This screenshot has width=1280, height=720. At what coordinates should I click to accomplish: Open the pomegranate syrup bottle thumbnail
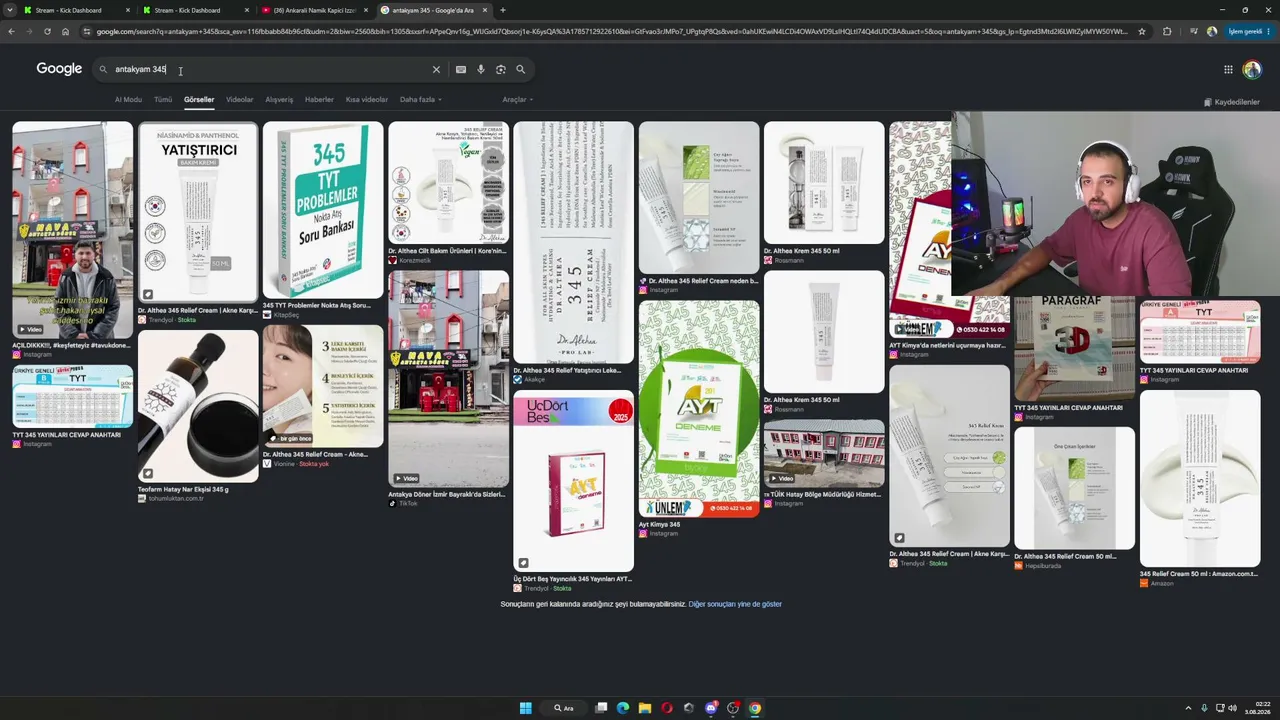click(x=198, y=406)
